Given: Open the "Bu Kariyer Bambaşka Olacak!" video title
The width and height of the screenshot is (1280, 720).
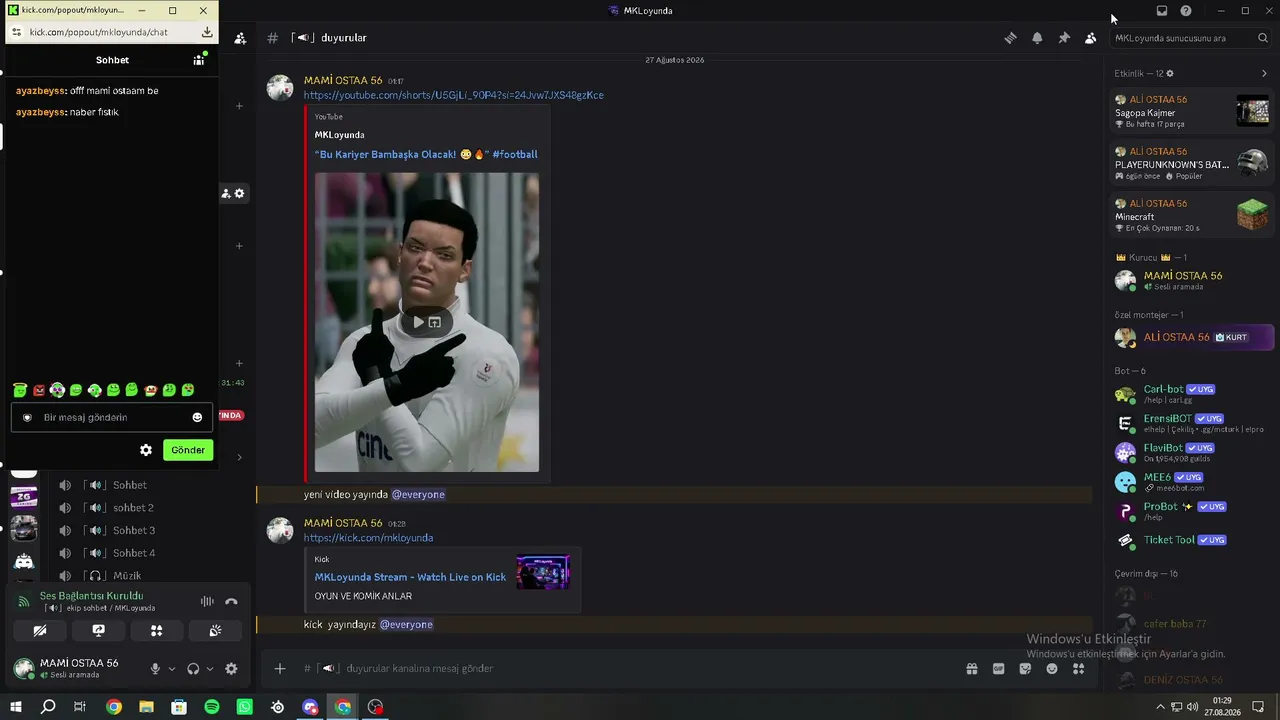Looking at the screenshot, I should click(426, 154).
